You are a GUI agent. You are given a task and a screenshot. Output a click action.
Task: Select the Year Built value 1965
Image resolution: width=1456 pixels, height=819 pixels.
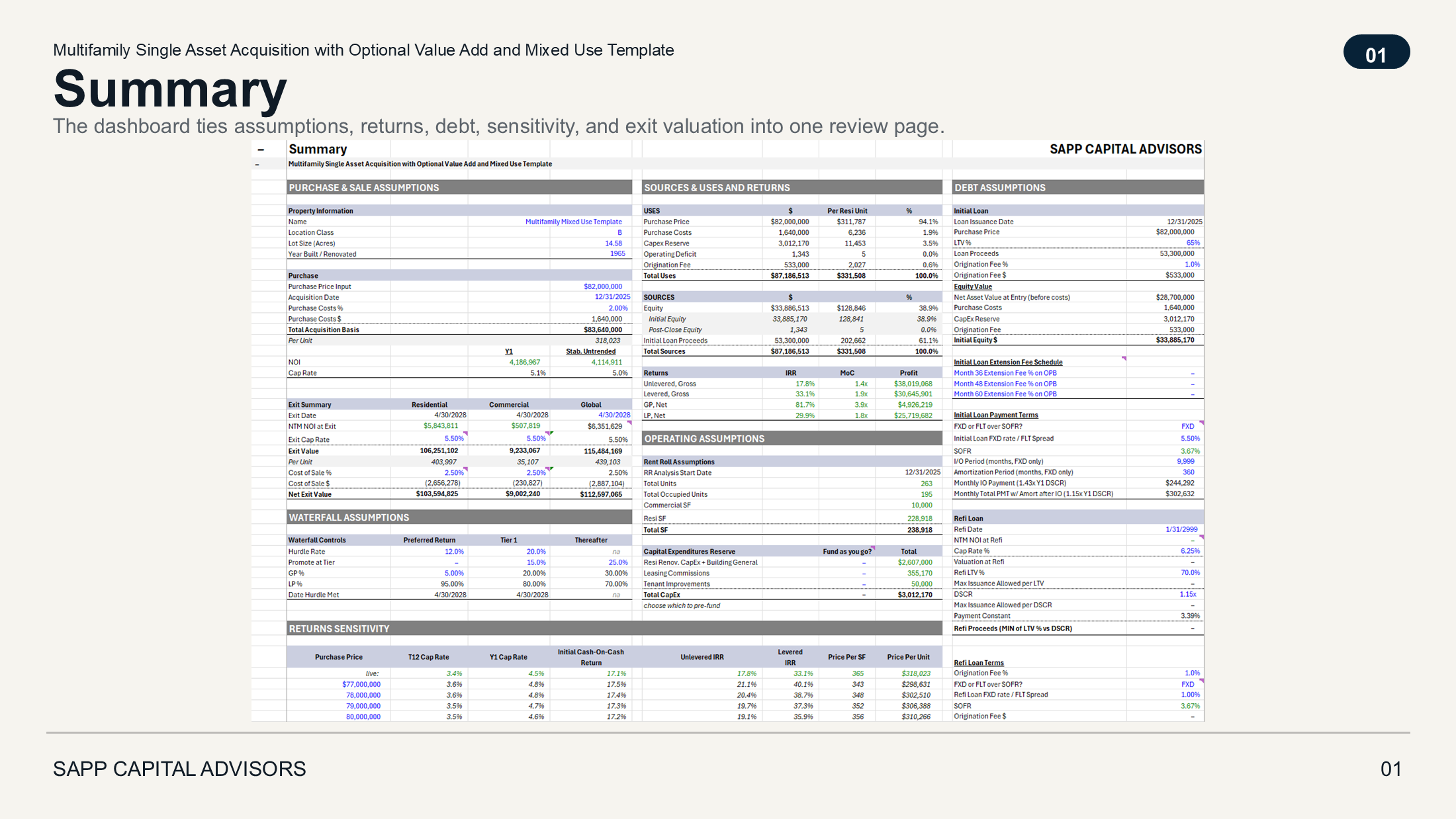[617, 254]
